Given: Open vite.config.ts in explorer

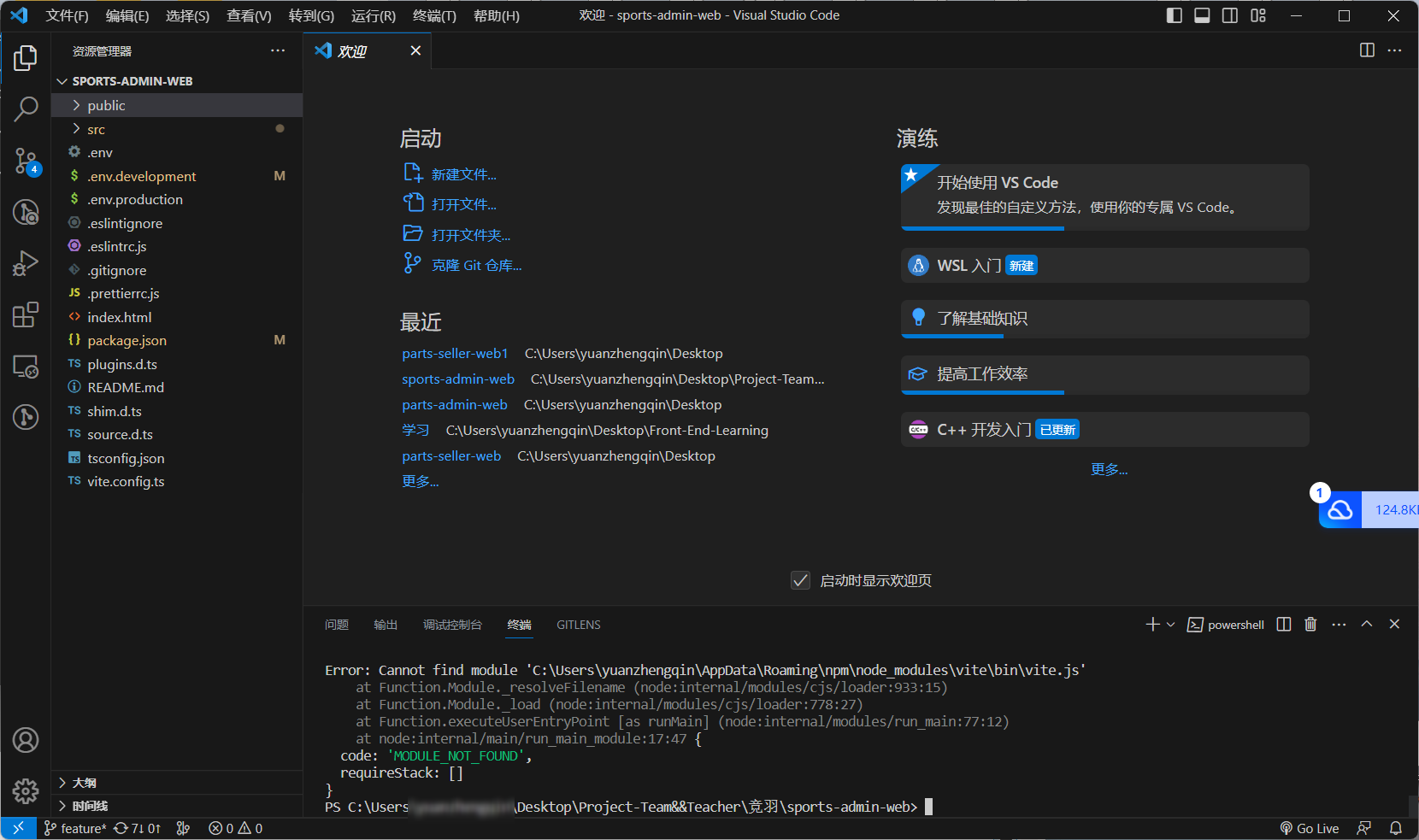Looking at the screenshot, I should point(177,481).
